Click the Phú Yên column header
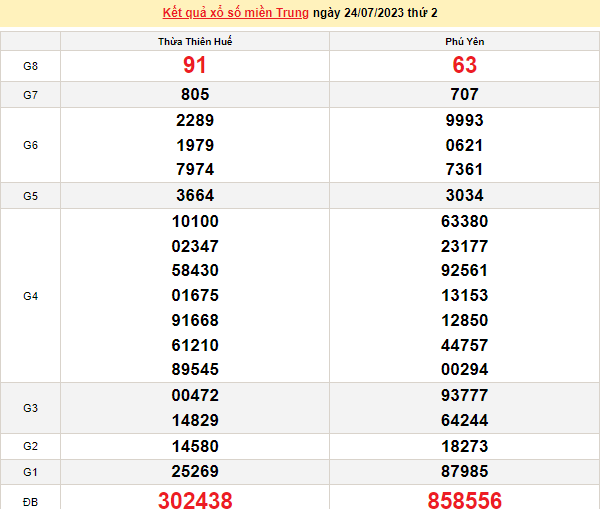Screen dimensions: 613x509 (465, 41)
